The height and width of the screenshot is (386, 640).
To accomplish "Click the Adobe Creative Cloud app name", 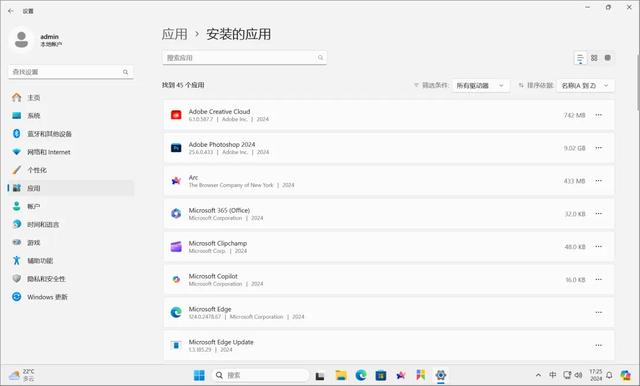I will click(x=219, y=111).
